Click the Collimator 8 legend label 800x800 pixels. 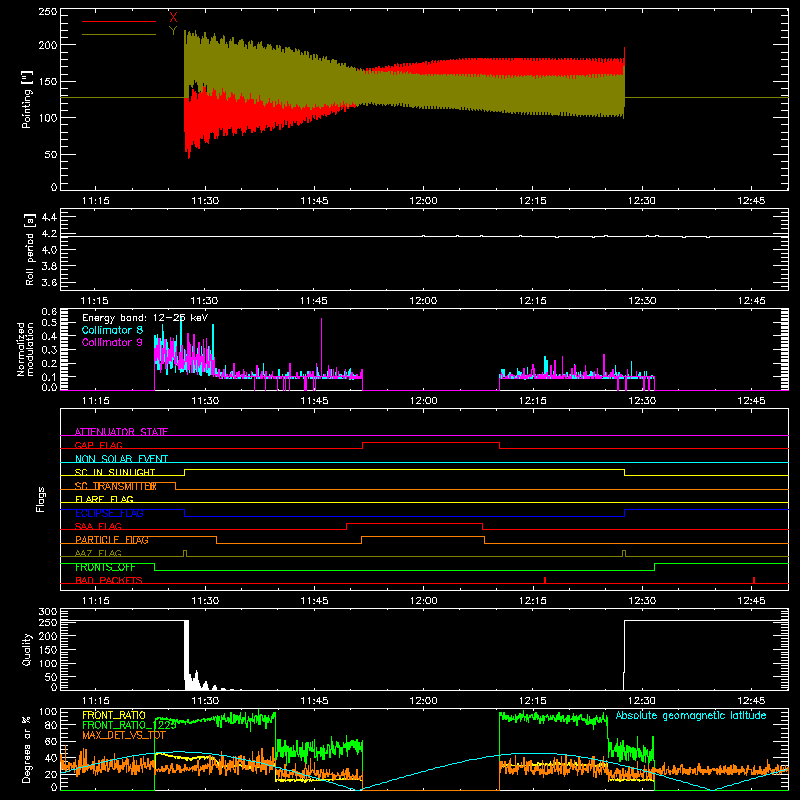[112, 330]
